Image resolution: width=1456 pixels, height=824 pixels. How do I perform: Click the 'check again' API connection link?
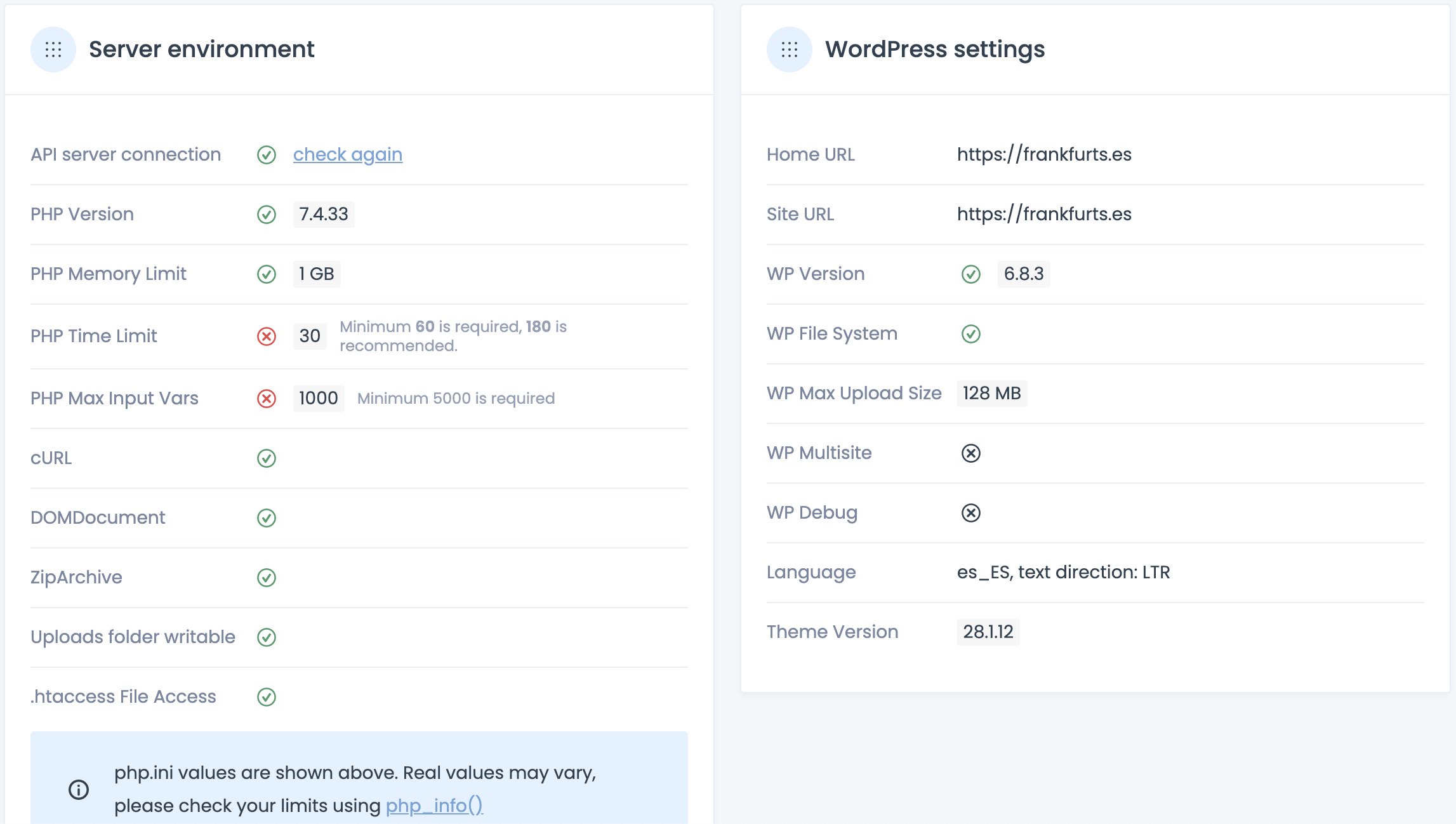(347, 155)
